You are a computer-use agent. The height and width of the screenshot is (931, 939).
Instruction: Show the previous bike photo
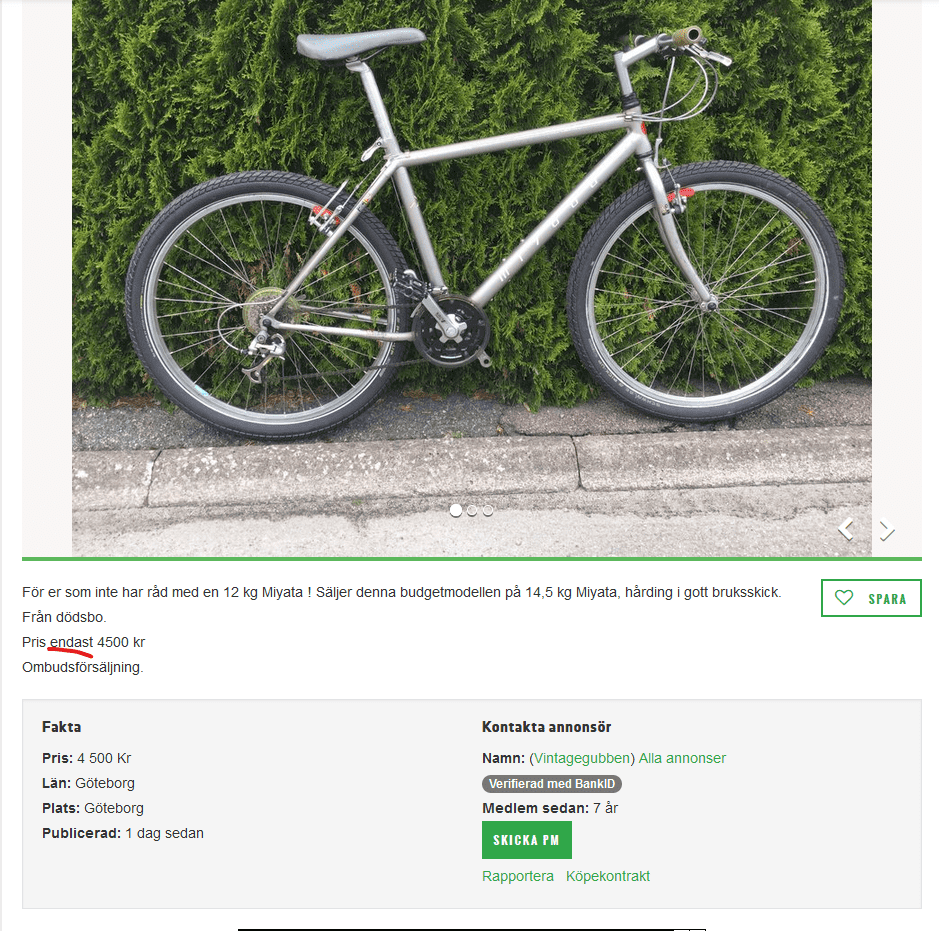pyautogui.click(x=846, y=529)
